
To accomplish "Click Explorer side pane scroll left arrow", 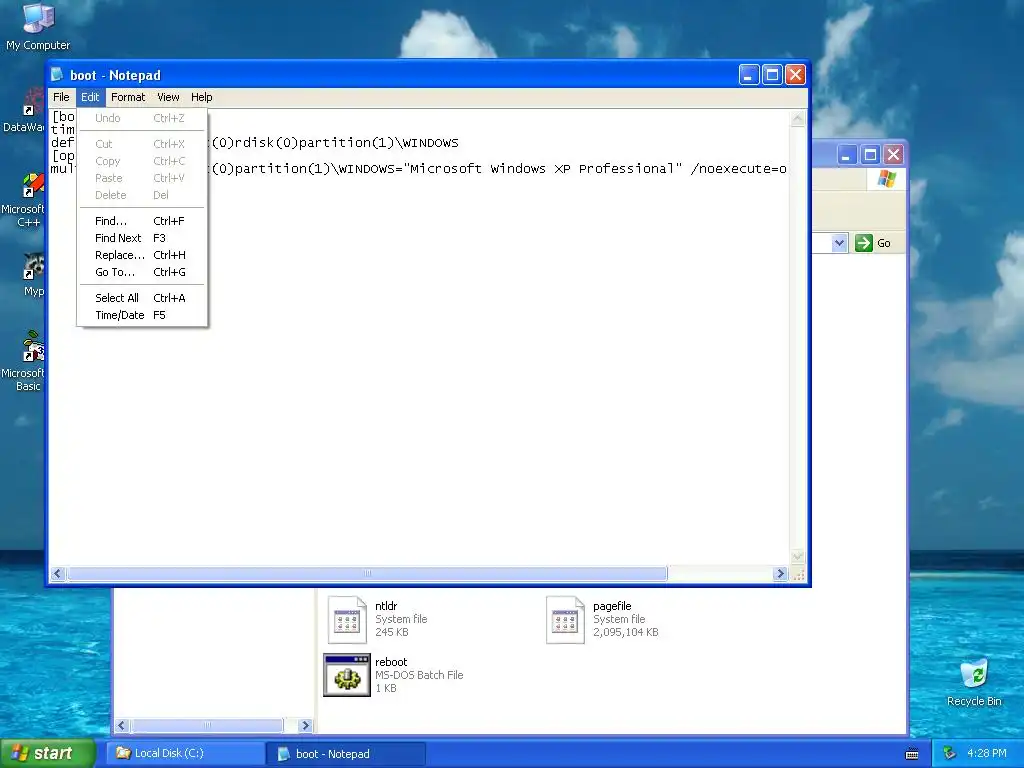I will tap(121, 726).
